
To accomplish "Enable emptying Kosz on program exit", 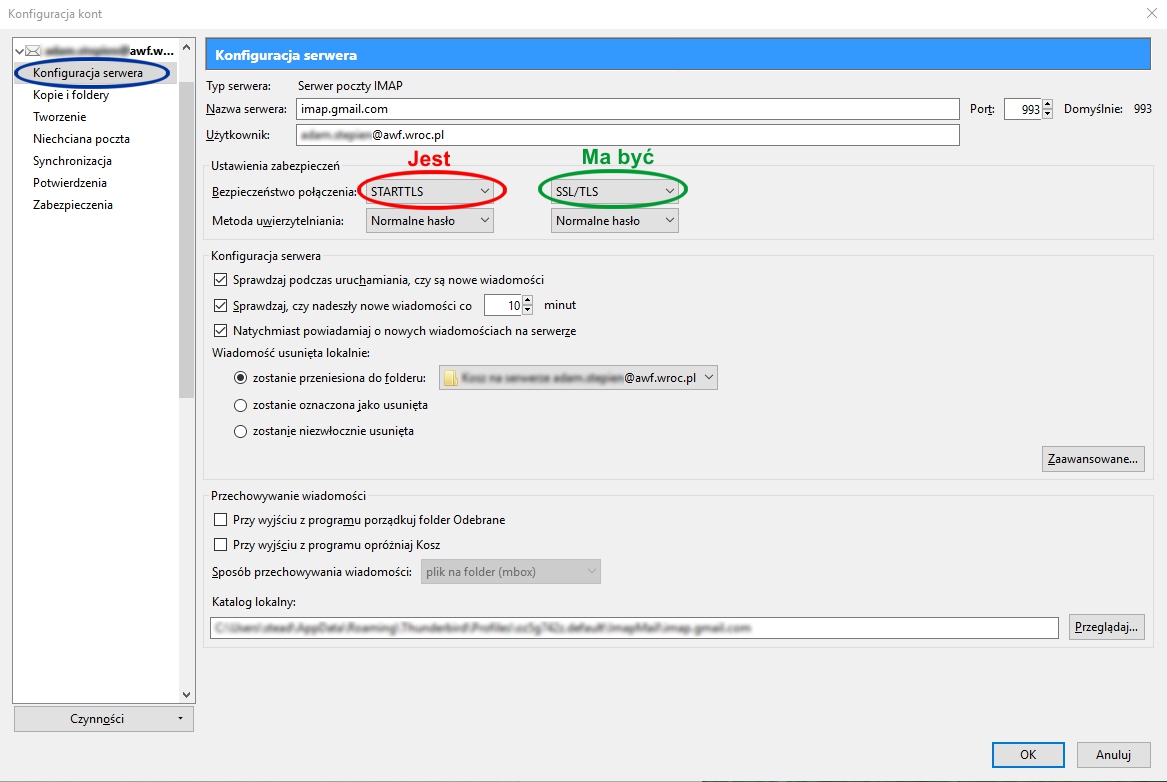I will [221, 545].
